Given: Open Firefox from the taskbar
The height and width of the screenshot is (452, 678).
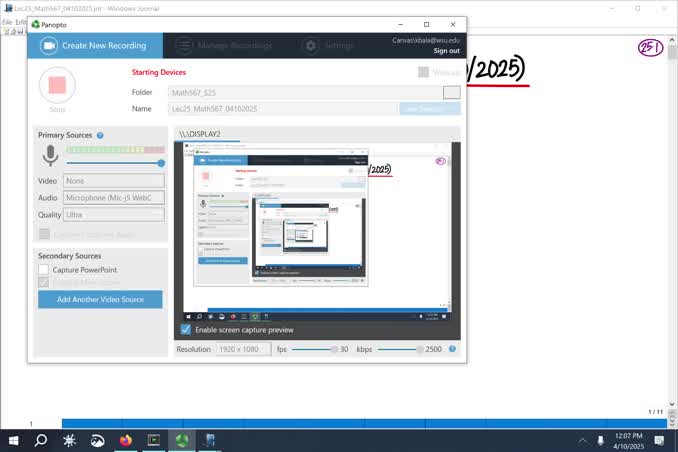Looking at the screenshot, I should (x=125, y=440).
